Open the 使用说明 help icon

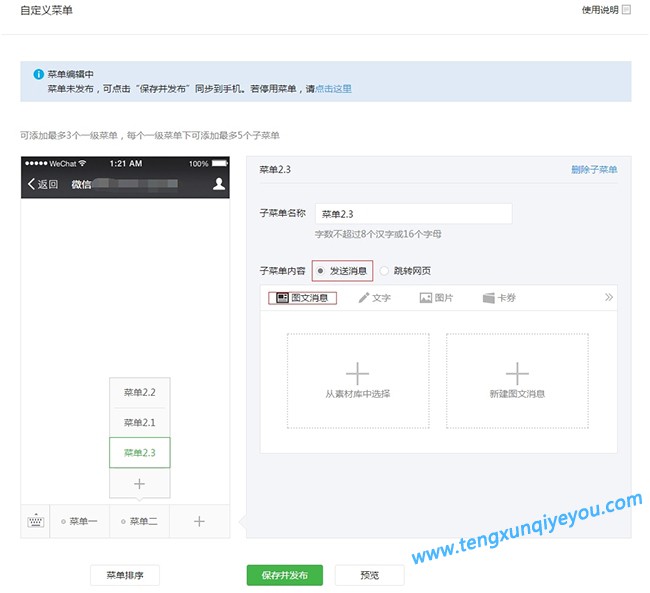(x=626, y=10)
